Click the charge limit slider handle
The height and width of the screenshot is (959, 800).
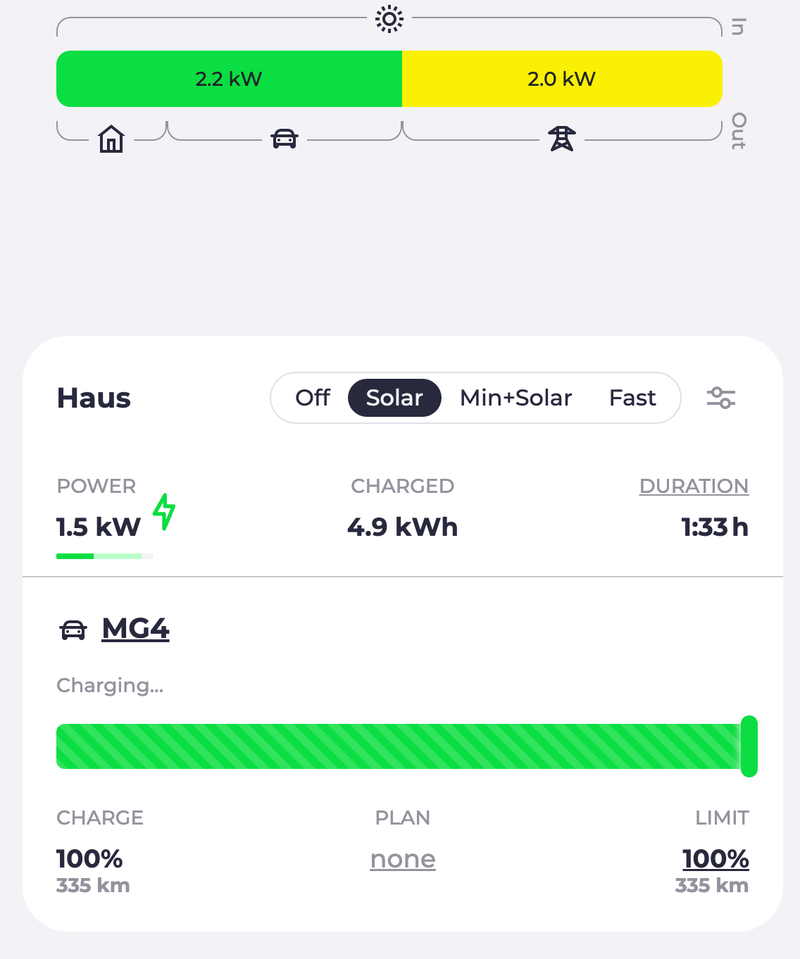tap(749, 746)
